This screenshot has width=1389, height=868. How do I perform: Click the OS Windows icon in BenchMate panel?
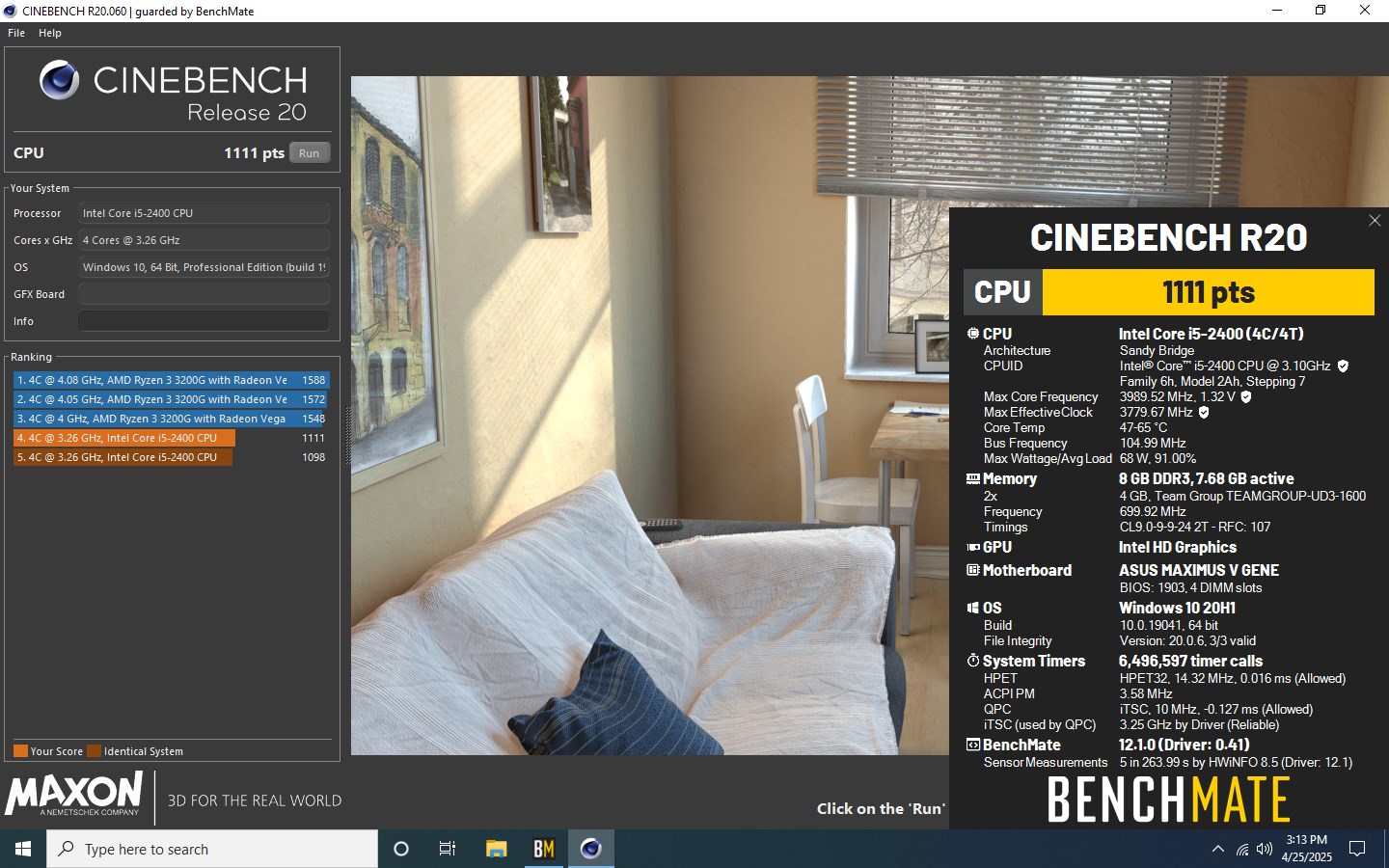coord(972,608)
